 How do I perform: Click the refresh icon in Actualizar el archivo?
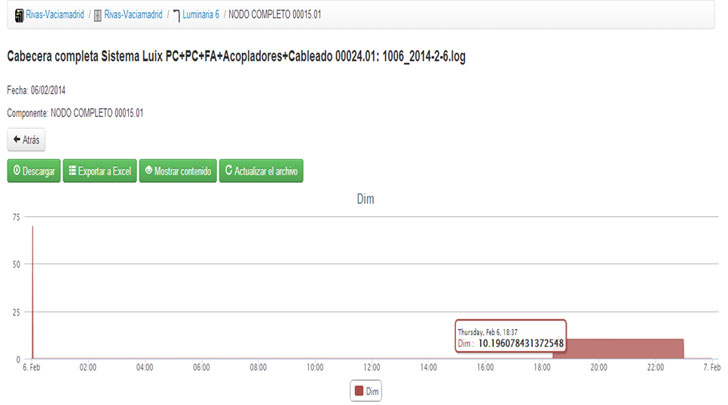228,171
